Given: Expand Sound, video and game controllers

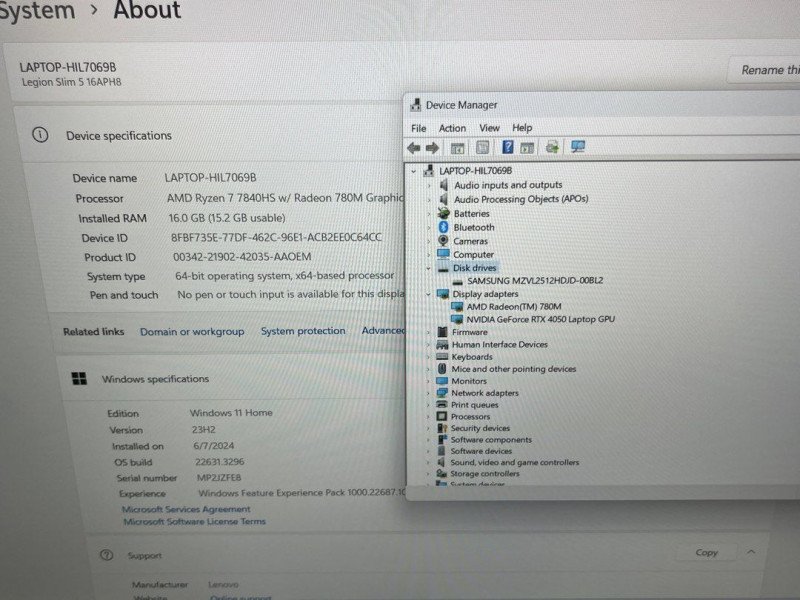Looking at the screenshot, I should point(428,462).
